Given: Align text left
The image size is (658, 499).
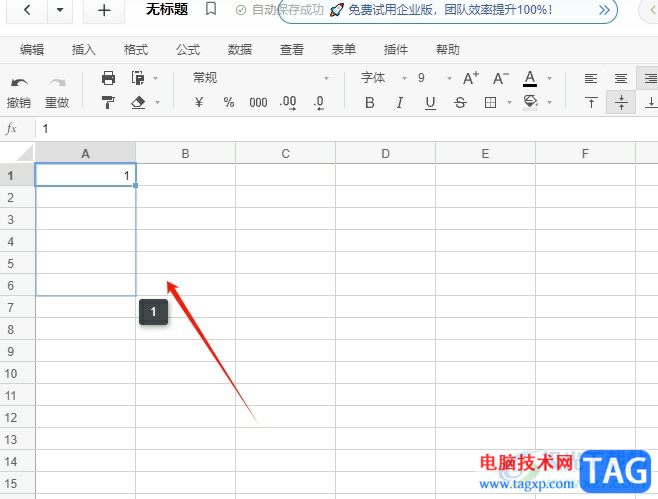Looking at the screenshot, I should point(591,78).
